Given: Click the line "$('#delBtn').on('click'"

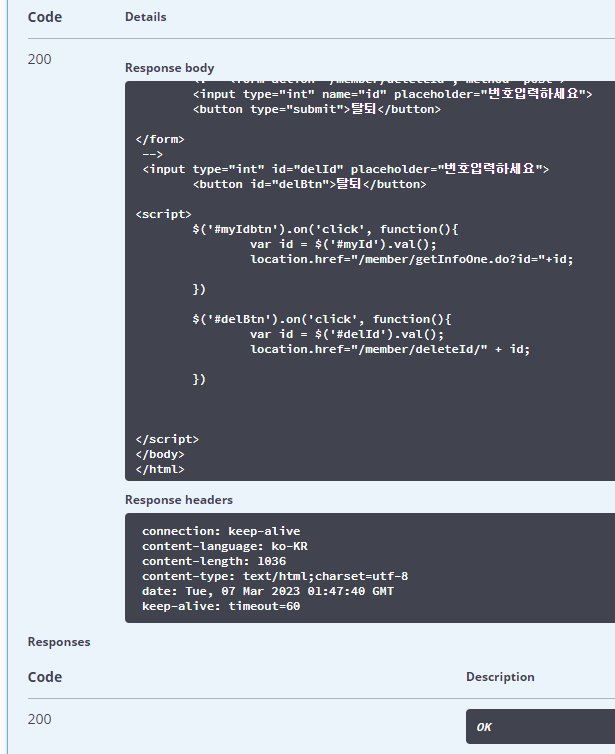Looking at the screenshot, I should [x=322, y=319].
